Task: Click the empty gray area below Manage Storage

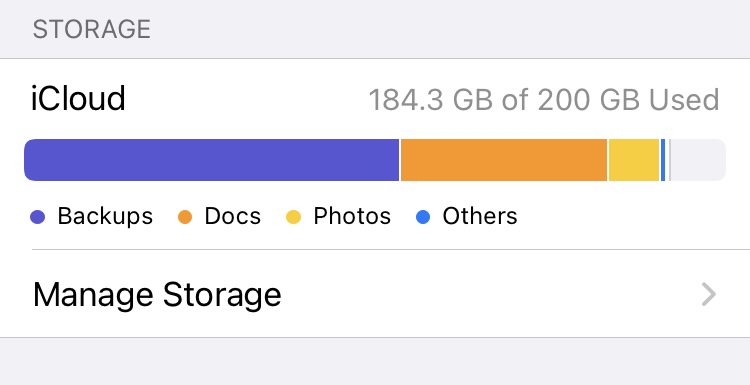Action: (x=375, y=362)
